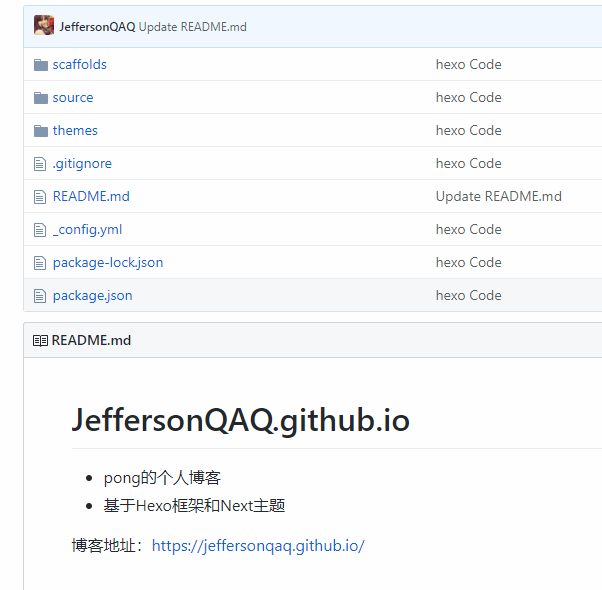The width and height of the screenshot is (602, 590).
Task: Click the package.json file icon
Action: (x=40, y=296)
